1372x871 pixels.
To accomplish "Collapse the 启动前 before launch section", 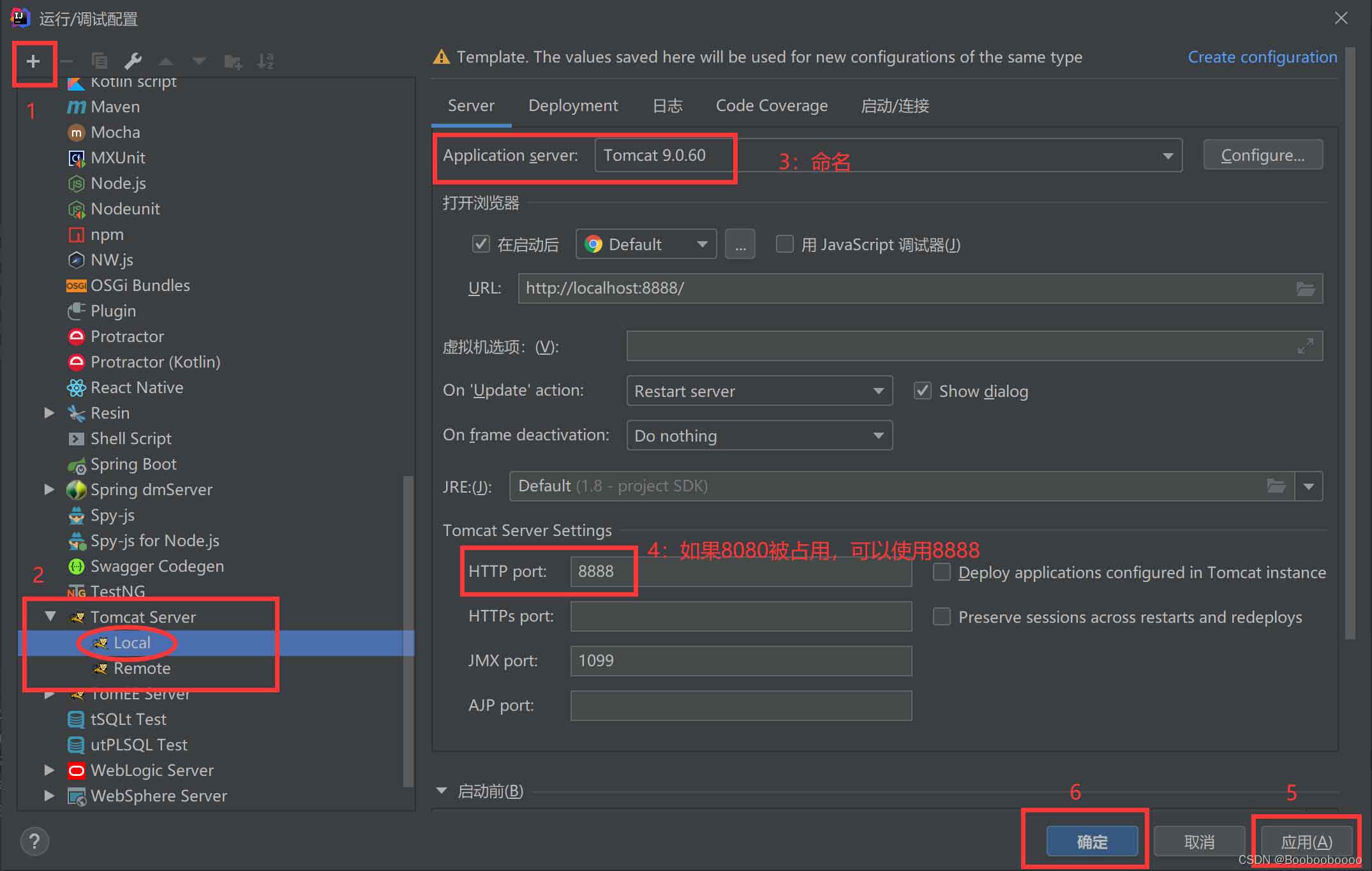I will 442,791.
